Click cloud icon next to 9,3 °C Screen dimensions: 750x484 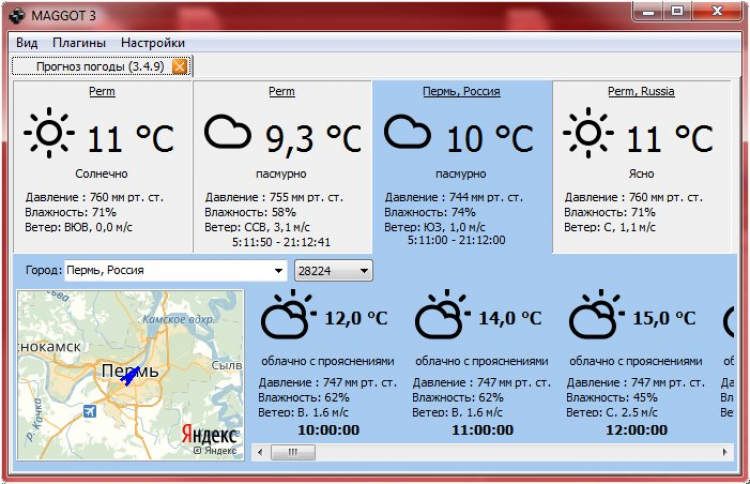tap(228, 132)
